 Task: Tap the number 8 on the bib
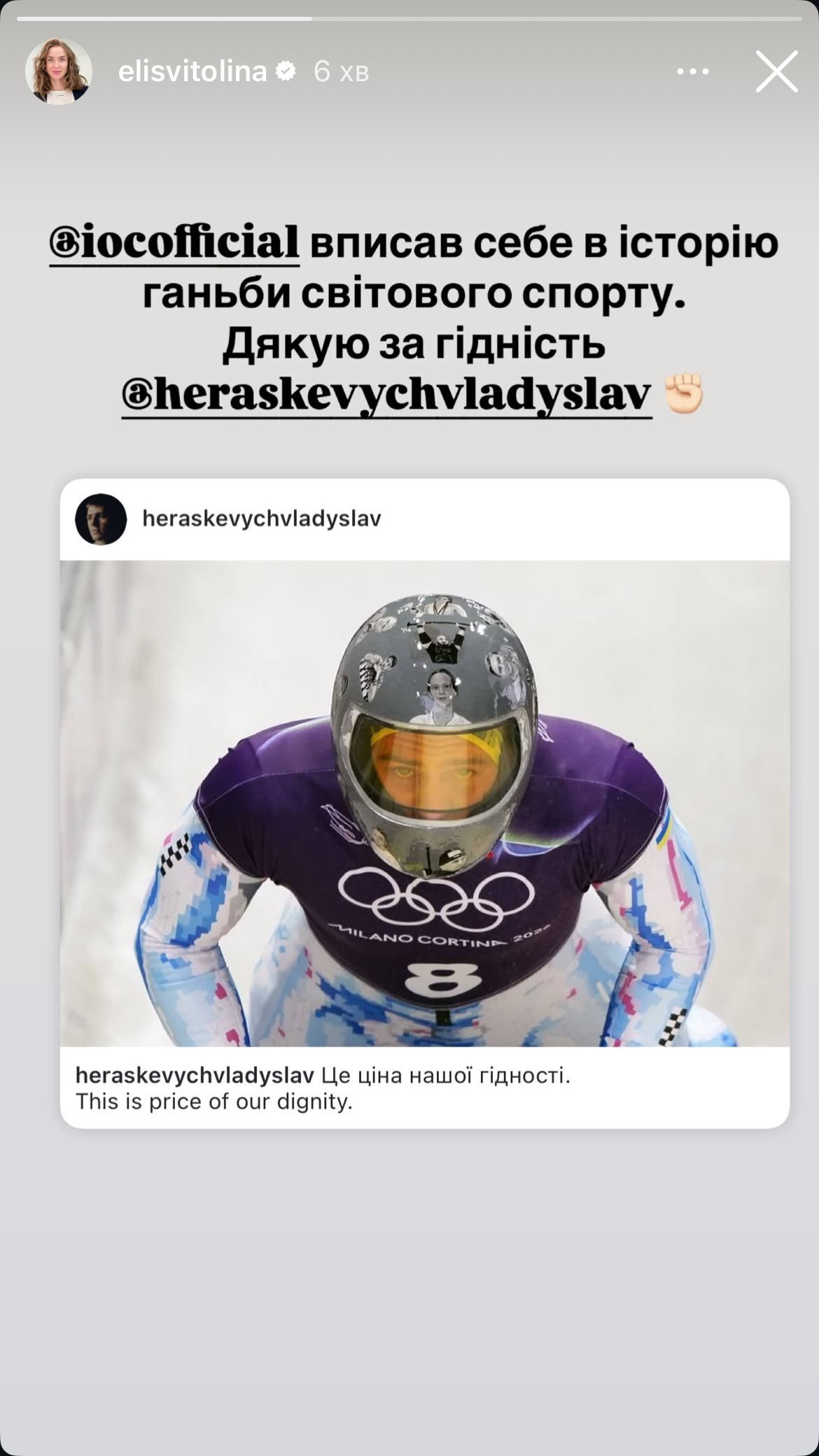[x=442, y=979]
